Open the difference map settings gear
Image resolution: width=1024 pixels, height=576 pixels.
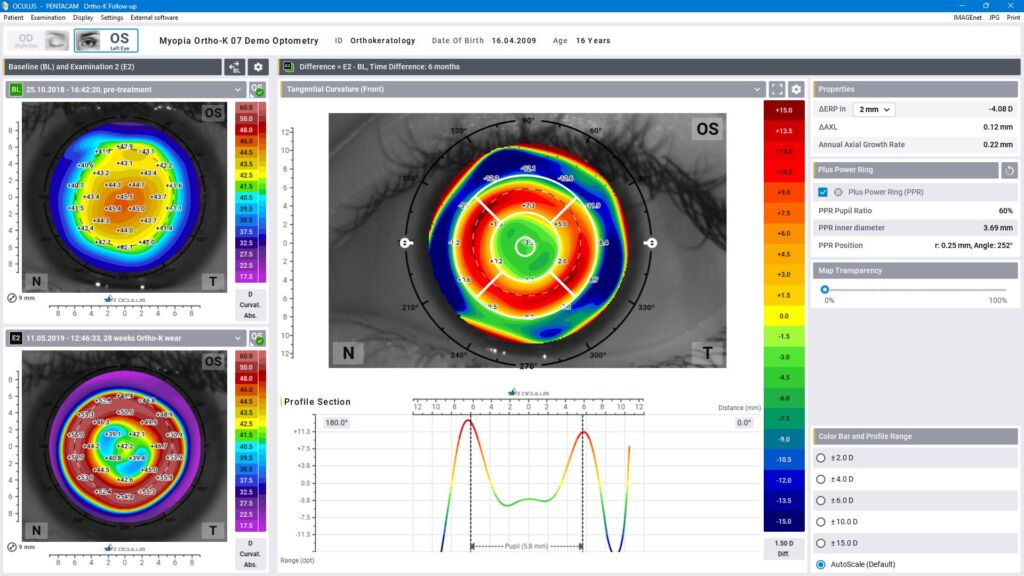[x=796, y=89]
